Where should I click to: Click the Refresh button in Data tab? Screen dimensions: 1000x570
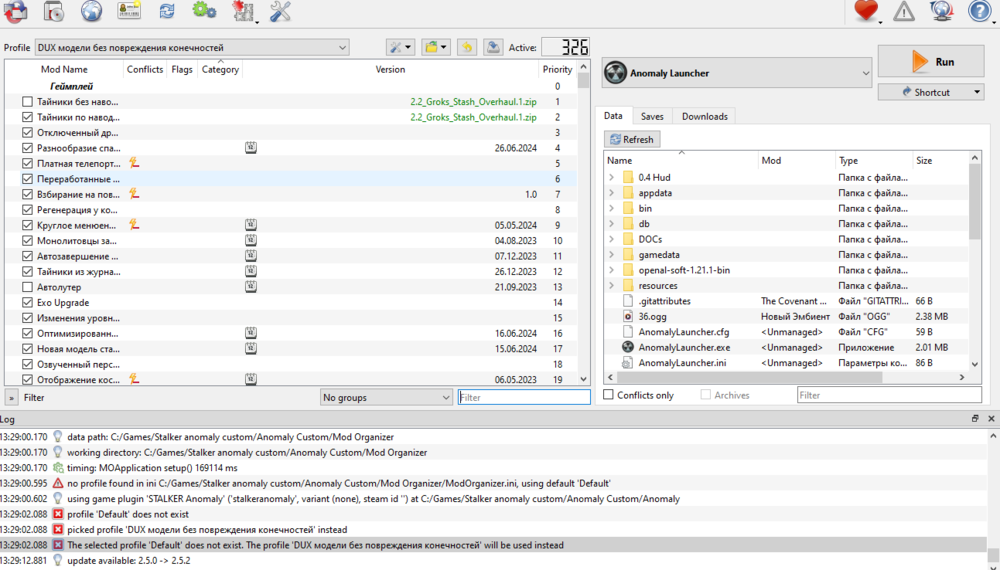click(x=631, y=140)
